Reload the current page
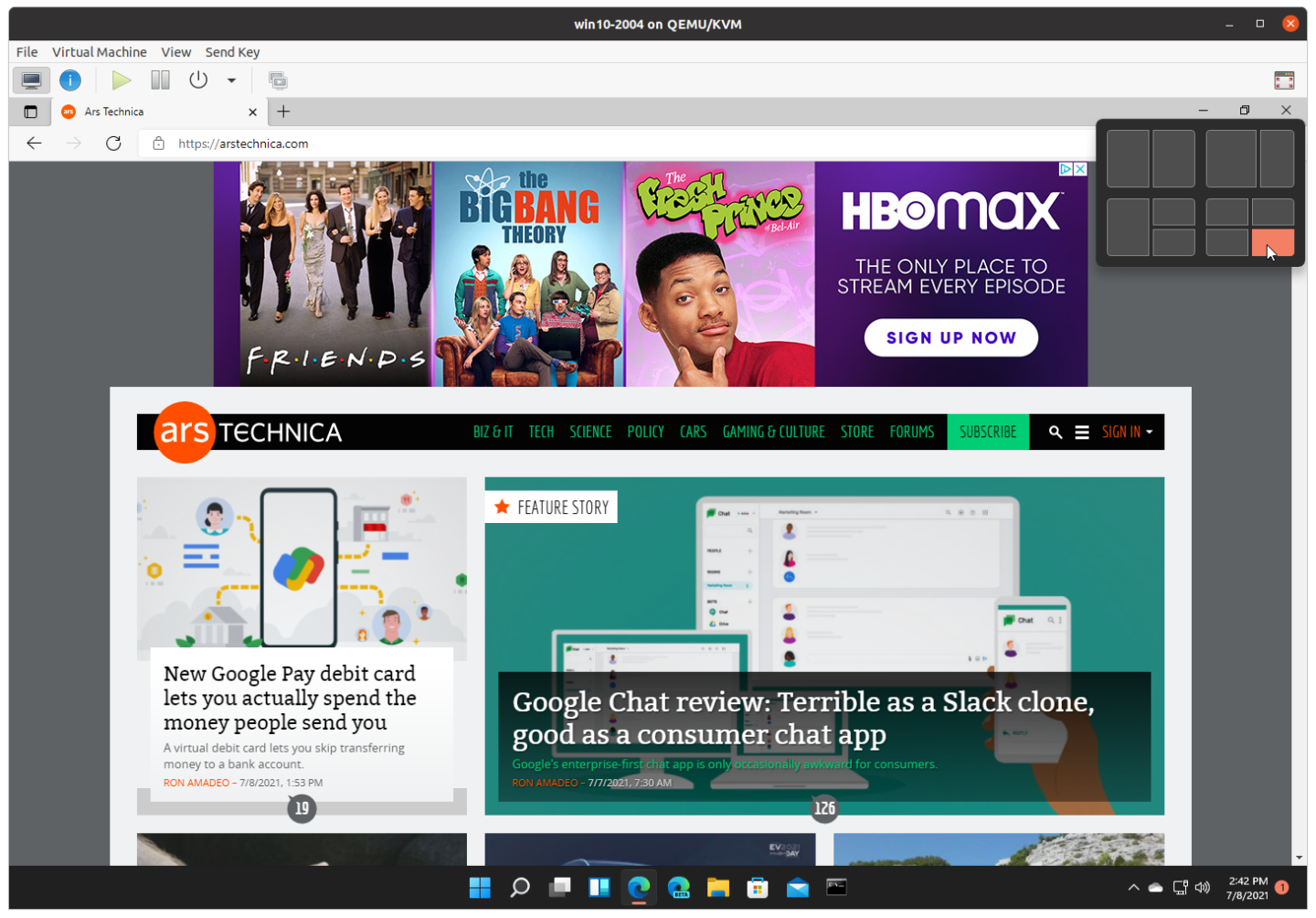The width and height of the screenshot is (1316, 918). click(113, 144)
